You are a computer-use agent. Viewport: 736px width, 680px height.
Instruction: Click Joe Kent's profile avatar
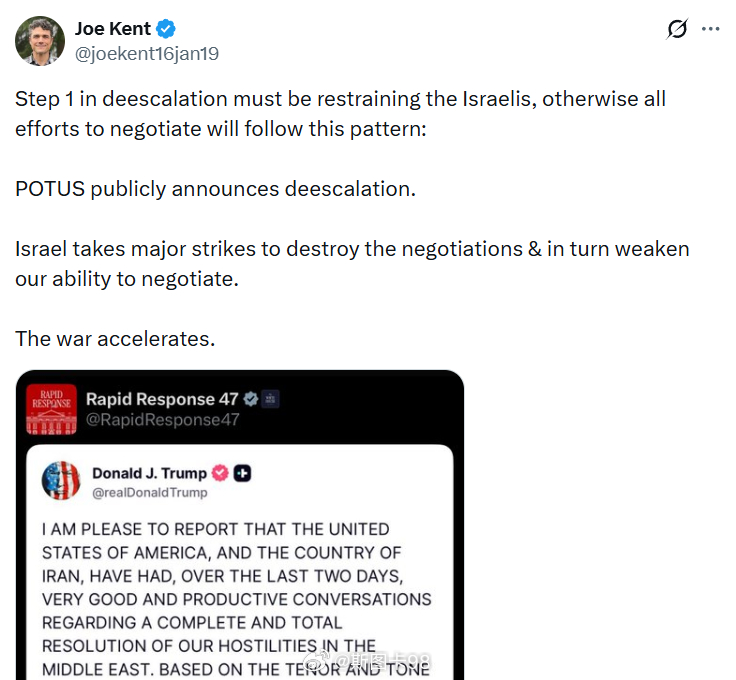click(x=40, y=41)
